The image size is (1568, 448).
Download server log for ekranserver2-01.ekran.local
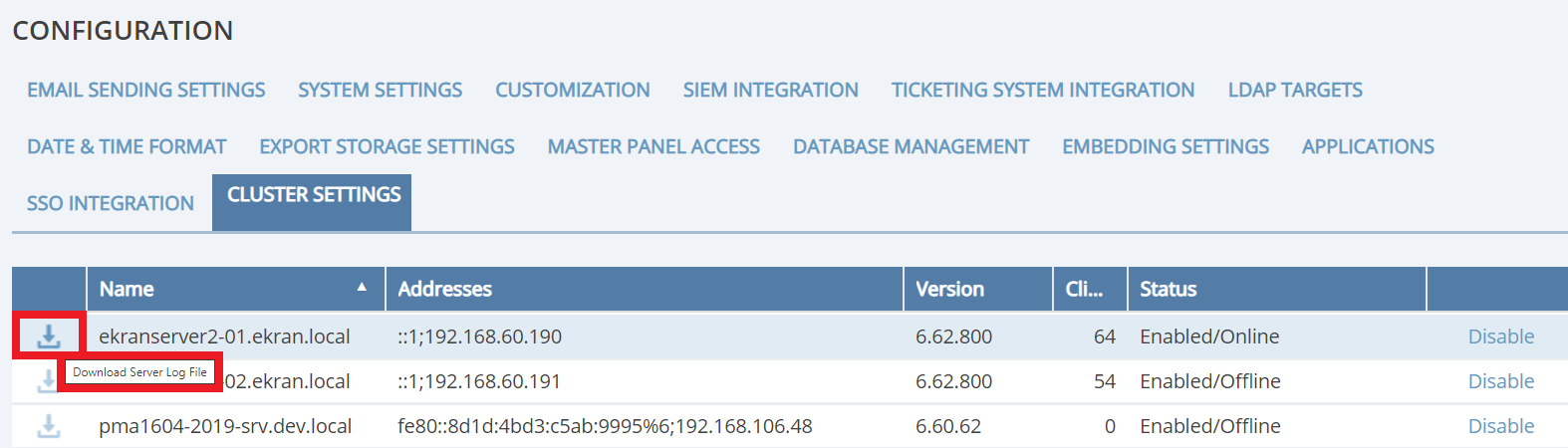tap(48, 336)
